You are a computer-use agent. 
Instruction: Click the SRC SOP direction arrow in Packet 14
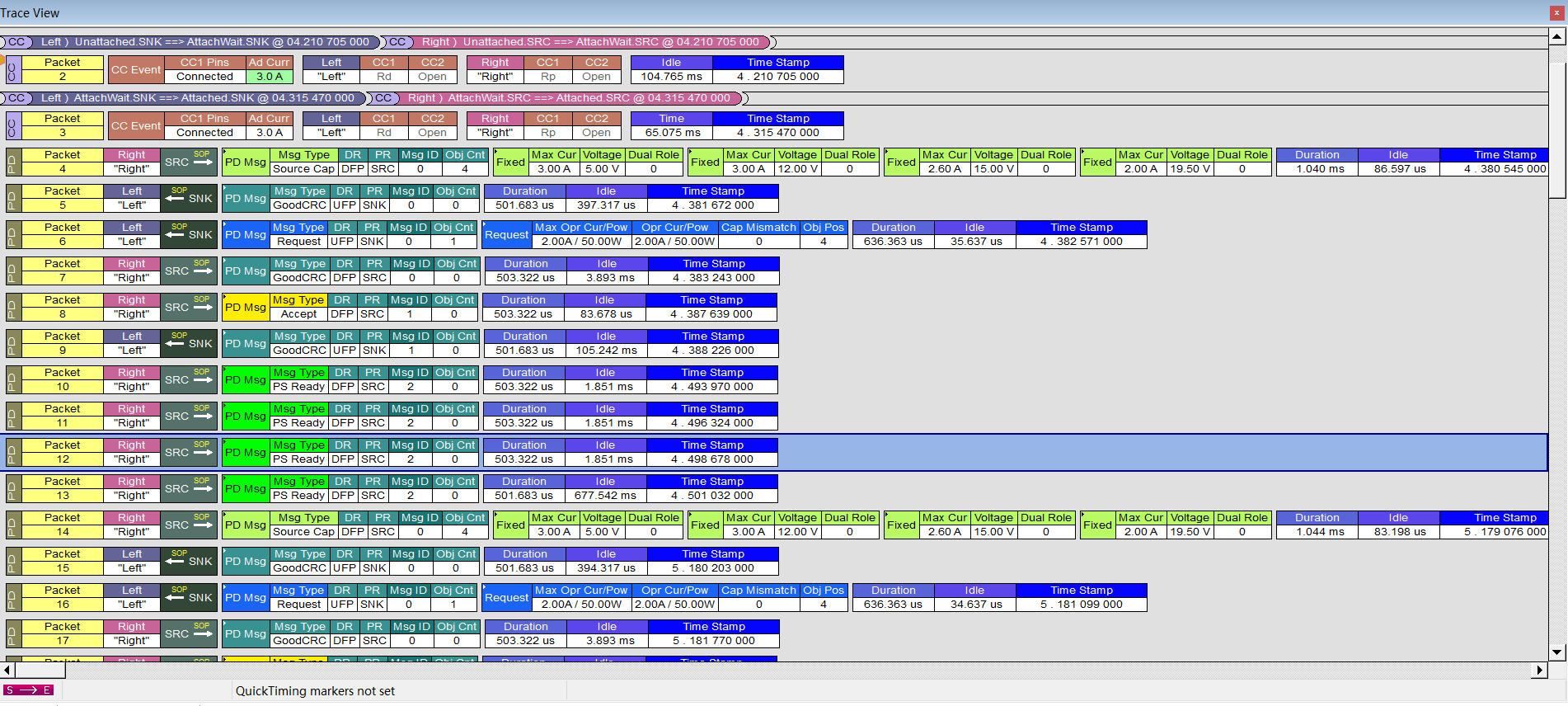click(x=189, y=525)
